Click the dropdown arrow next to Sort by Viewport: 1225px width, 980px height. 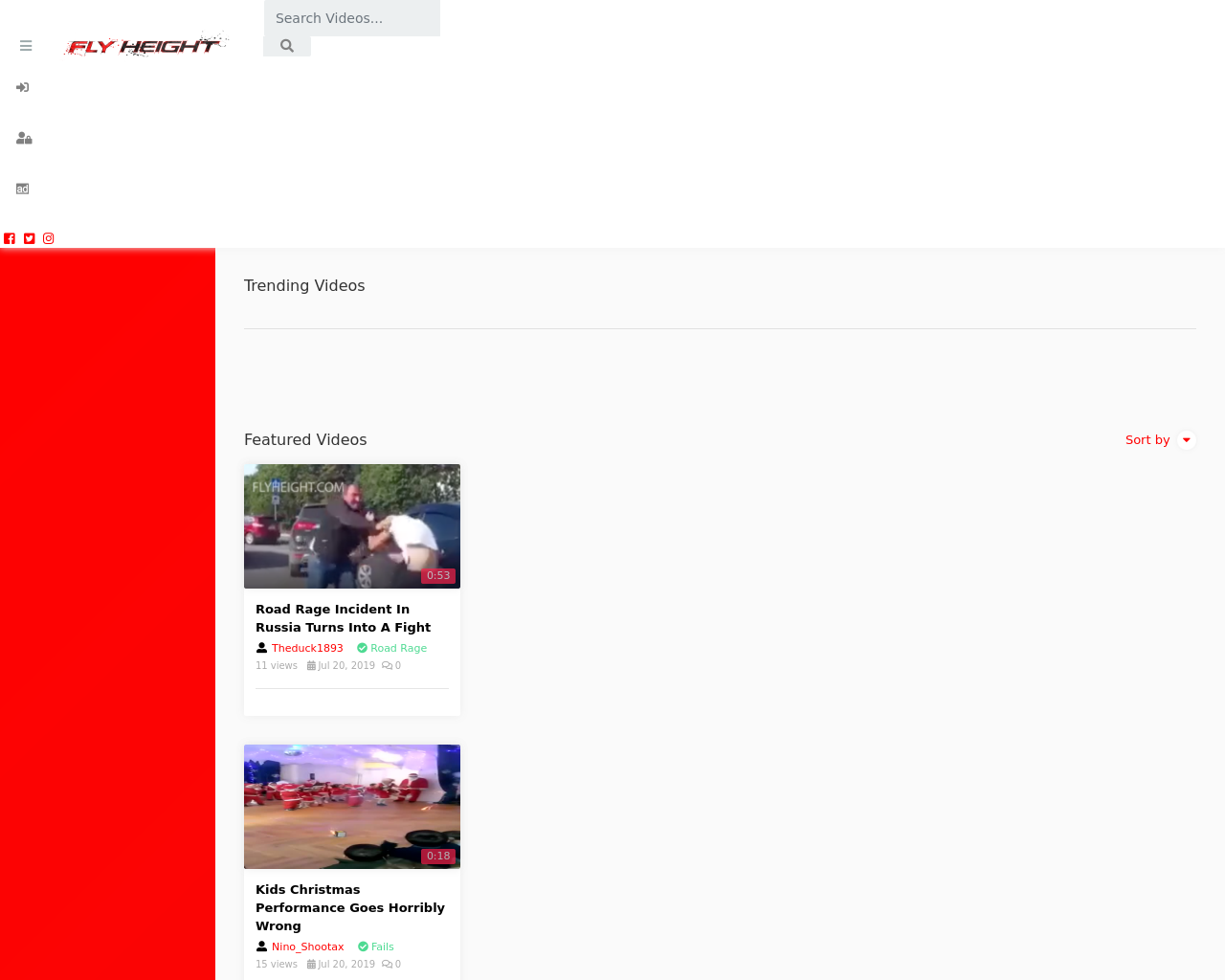1186,437
